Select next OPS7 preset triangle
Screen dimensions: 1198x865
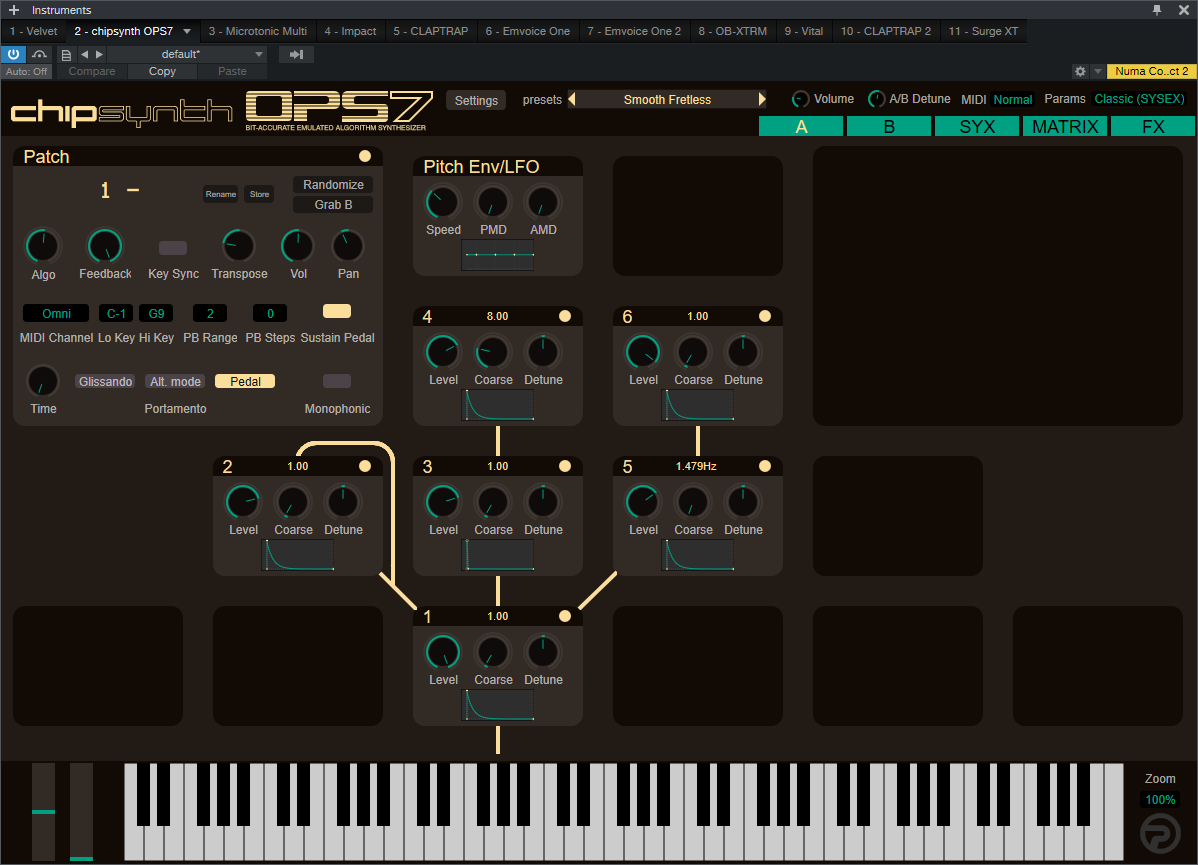(x=762, y=99)
